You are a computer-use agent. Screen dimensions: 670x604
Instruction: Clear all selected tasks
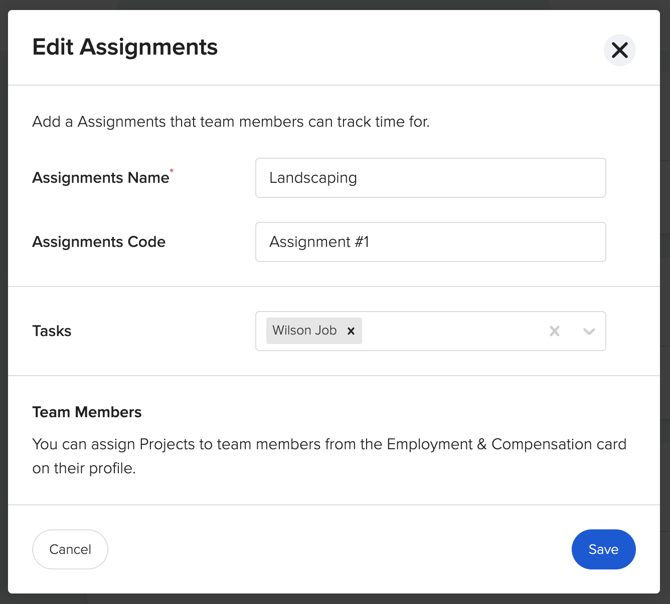pyautogui.click(x=554, y=331)
